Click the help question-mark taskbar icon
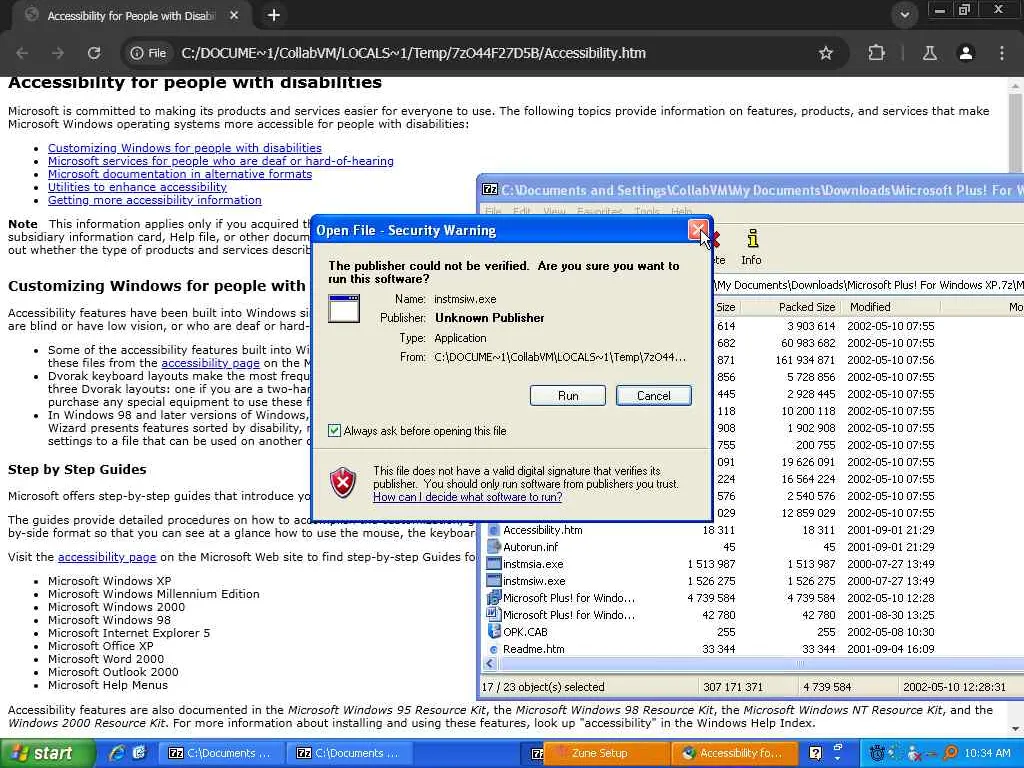Image resolution: width=1024 pixels, height=768 pixels. 816,754
